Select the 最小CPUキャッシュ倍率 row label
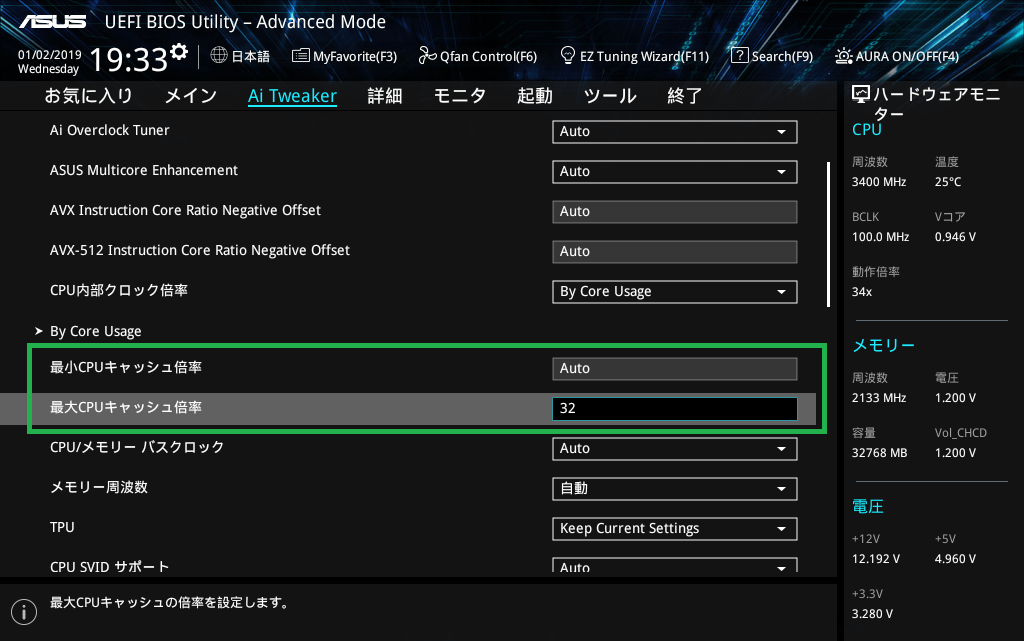The height and width of the screenshot is (641, 1024). pos(126,367)
